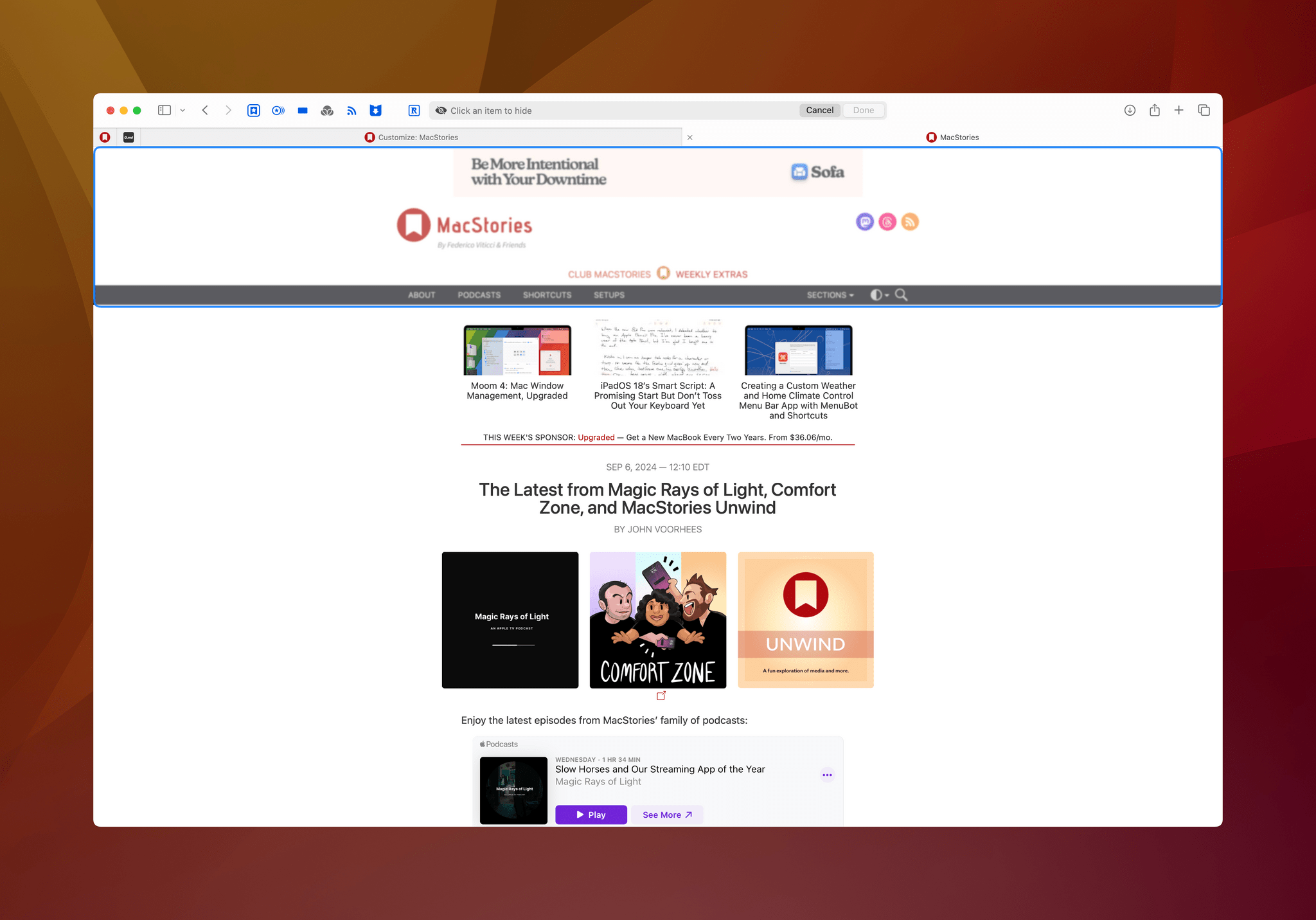
Task: Select the pinned dark md tab icon
Action: point(129,137)
